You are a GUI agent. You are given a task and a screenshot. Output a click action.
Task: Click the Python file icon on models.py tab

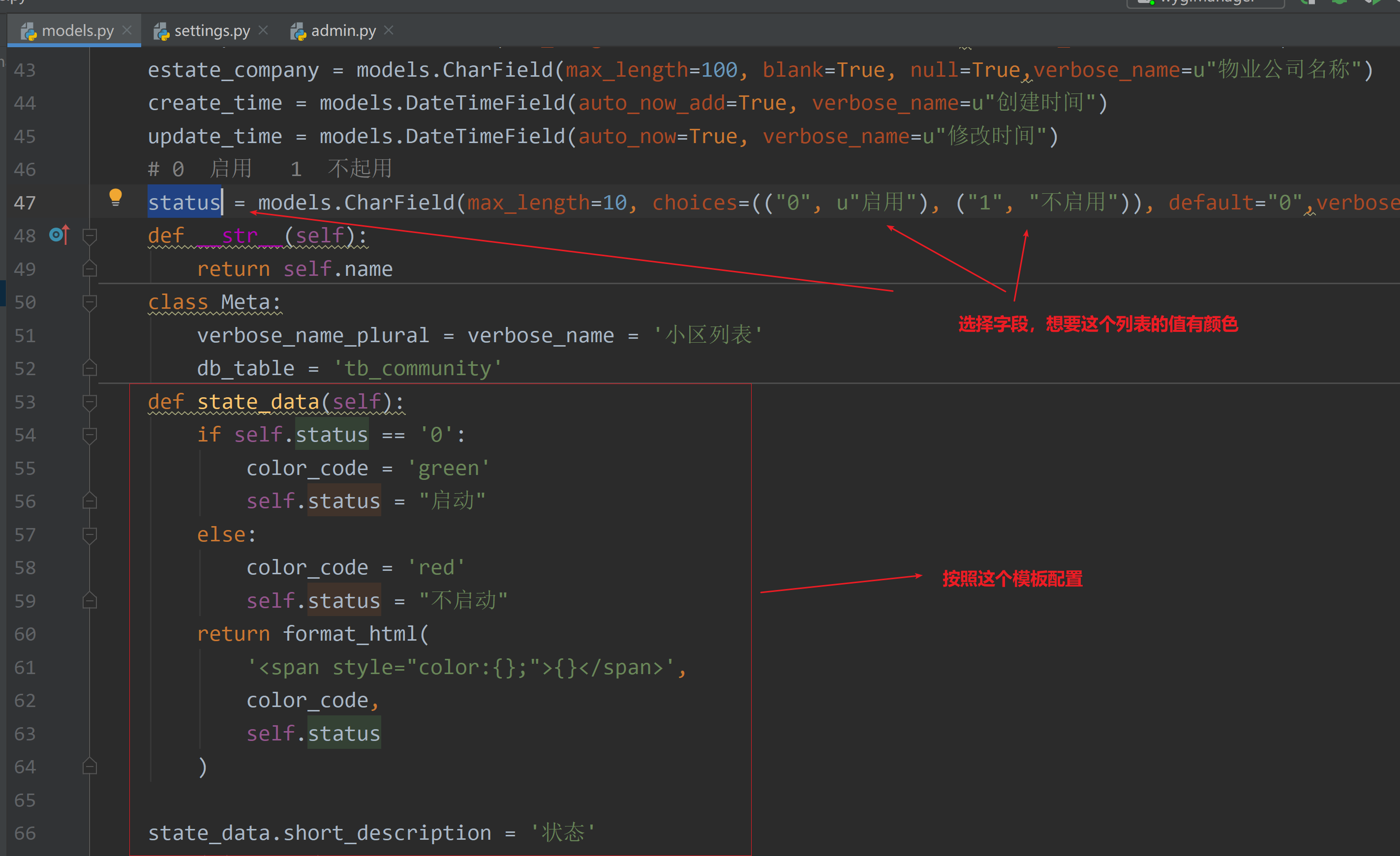(29, 31)
